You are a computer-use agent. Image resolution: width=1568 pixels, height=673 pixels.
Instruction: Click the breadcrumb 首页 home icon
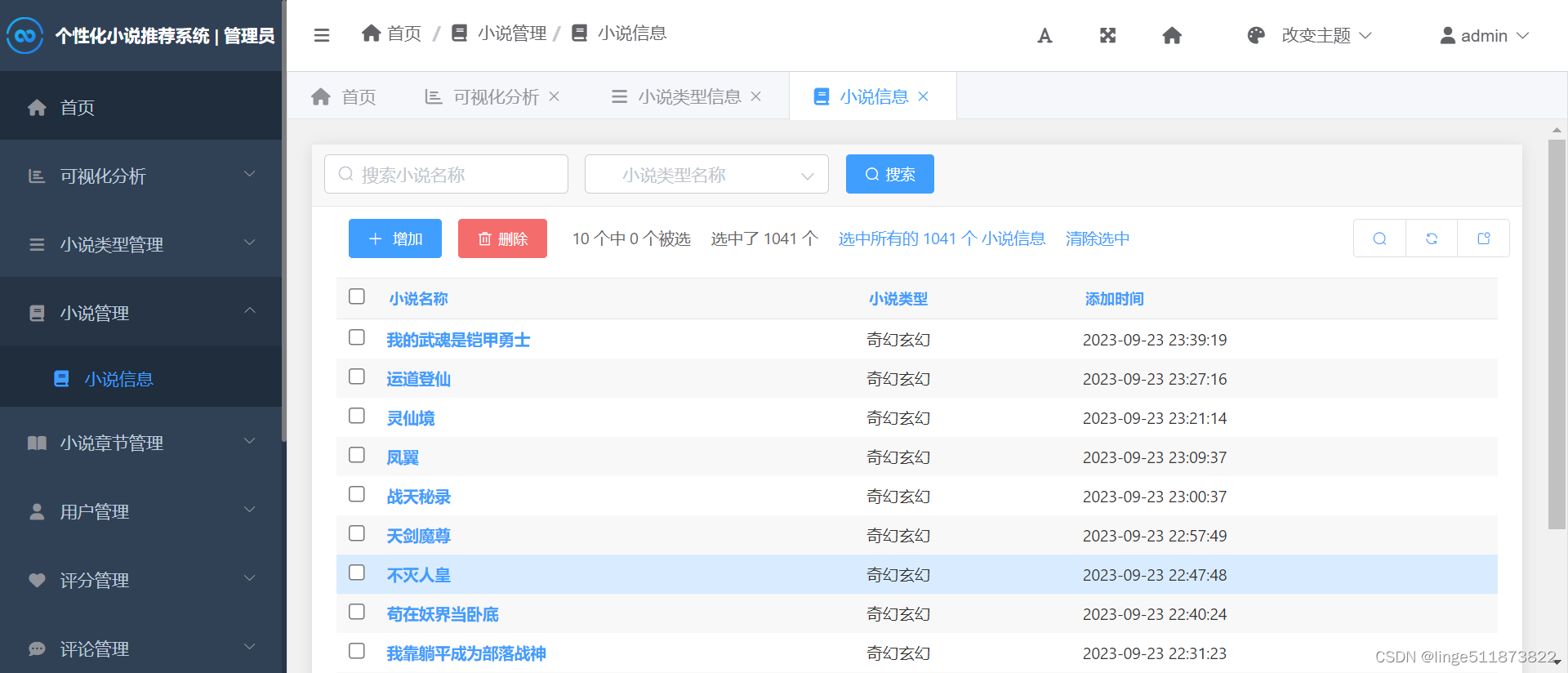(372, 33)
